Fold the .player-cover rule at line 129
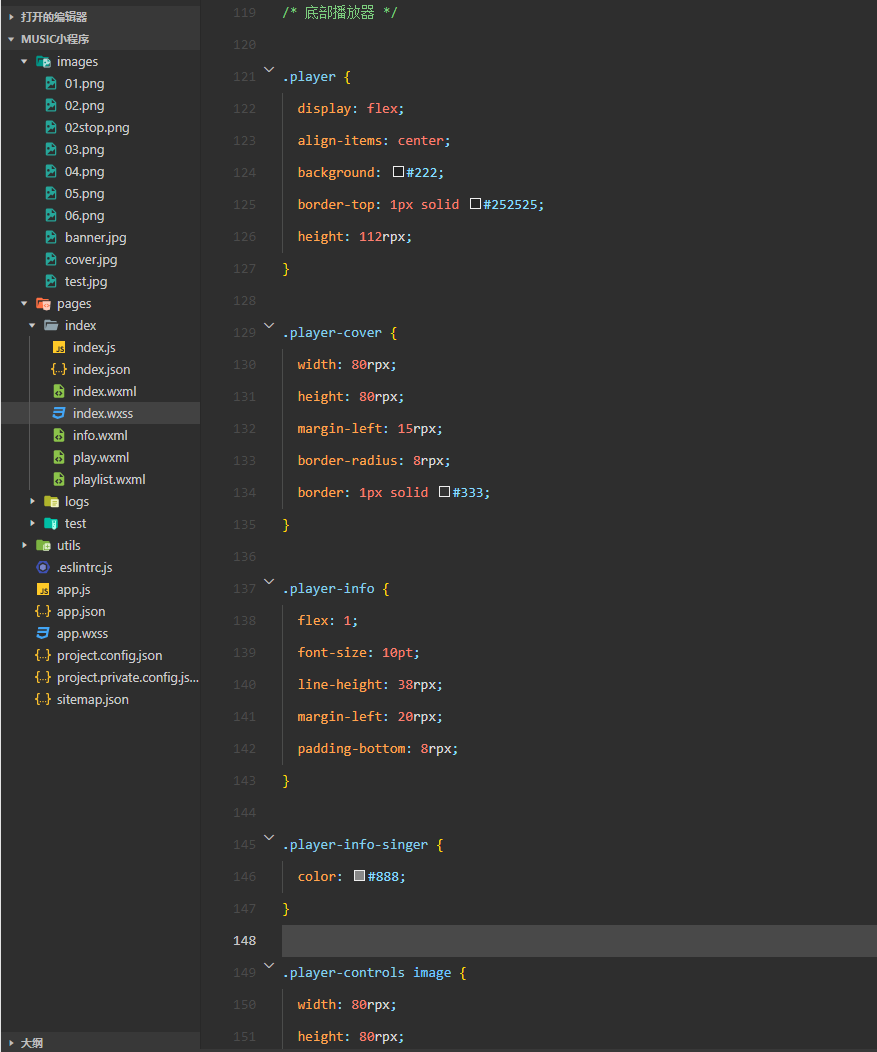The height and width of the screenshot is (1052, 877). [x=269, y=325]
